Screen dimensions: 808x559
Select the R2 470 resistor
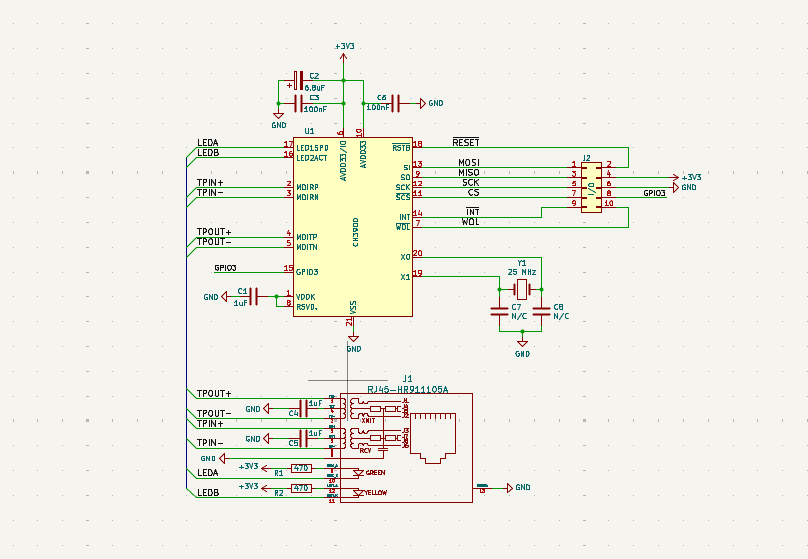click(x=299, y=488)
